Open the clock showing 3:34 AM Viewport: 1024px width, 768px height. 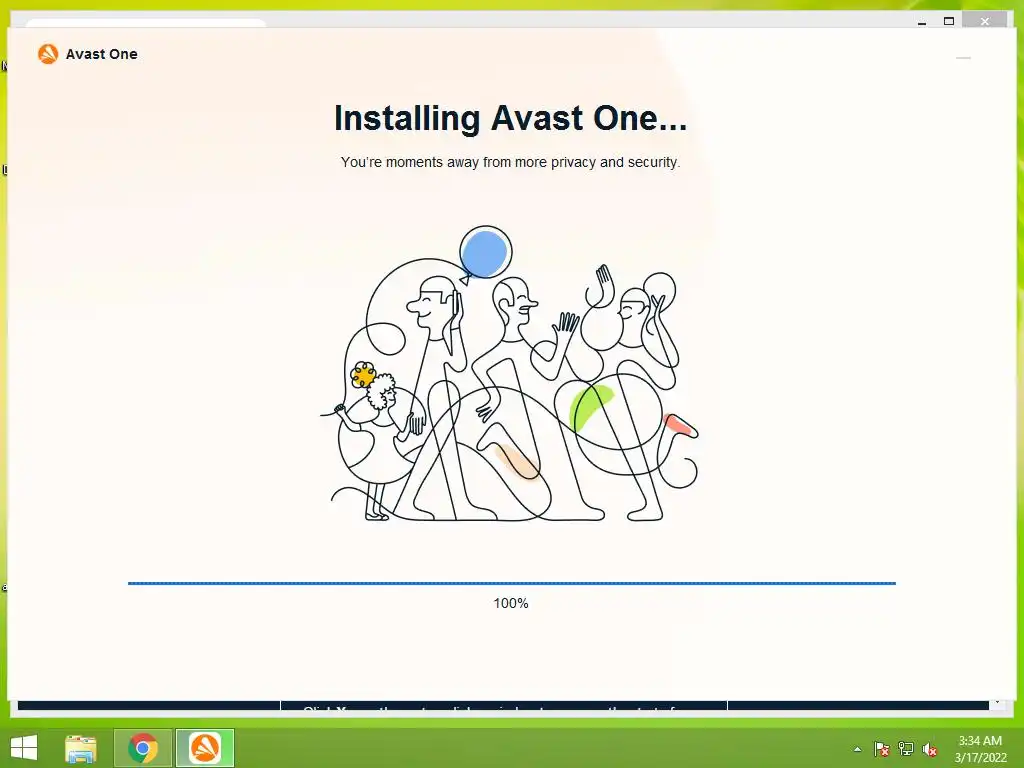click(980, 749)
